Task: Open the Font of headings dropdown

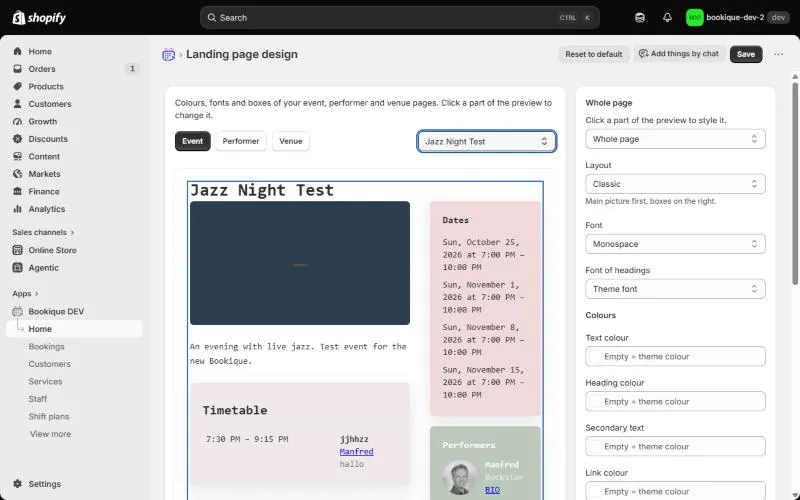Action: pyautogui.click(x=675, y=289)
